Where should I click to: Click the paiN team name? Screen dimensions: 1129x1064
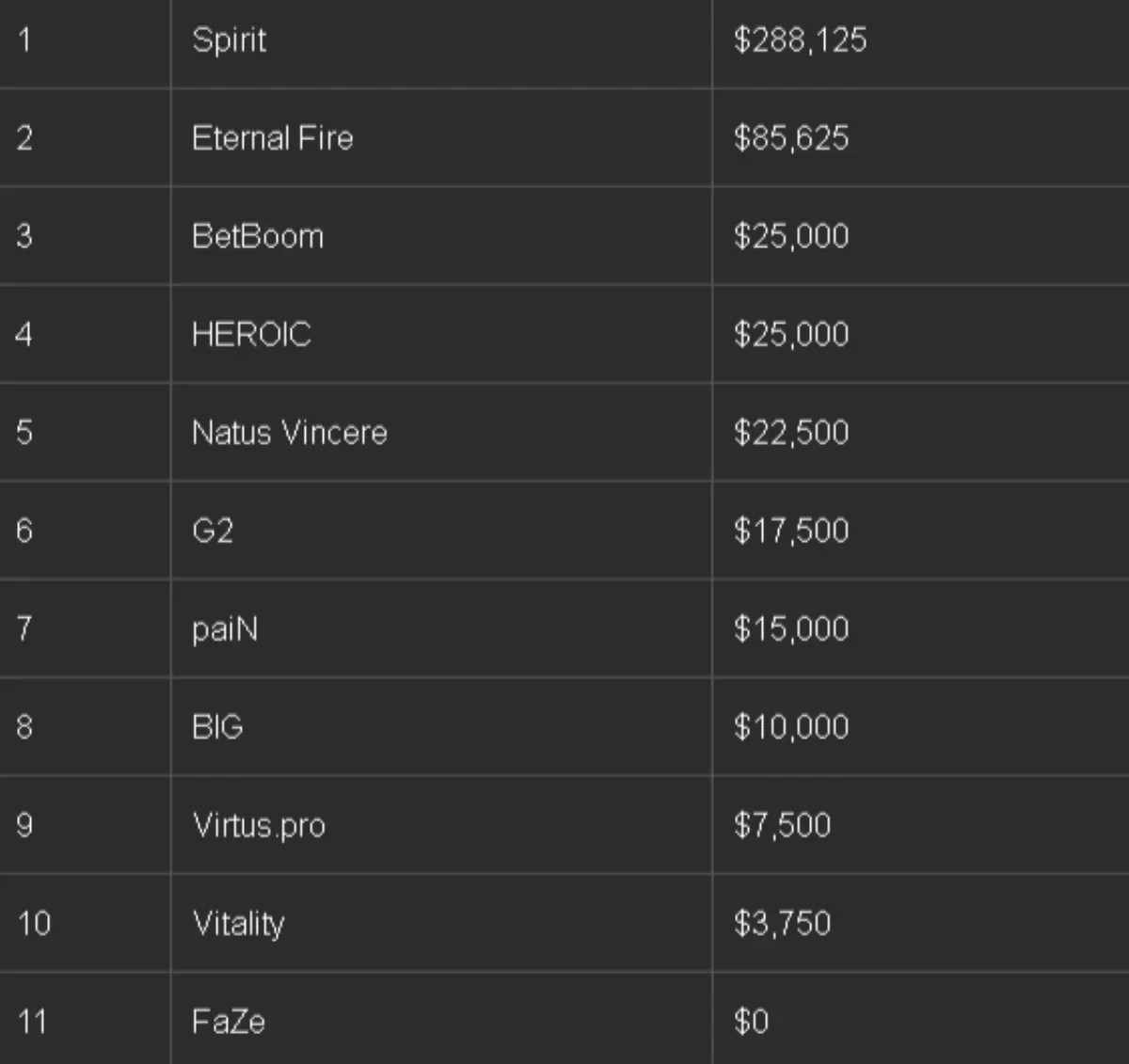click(x=225, y=628)
